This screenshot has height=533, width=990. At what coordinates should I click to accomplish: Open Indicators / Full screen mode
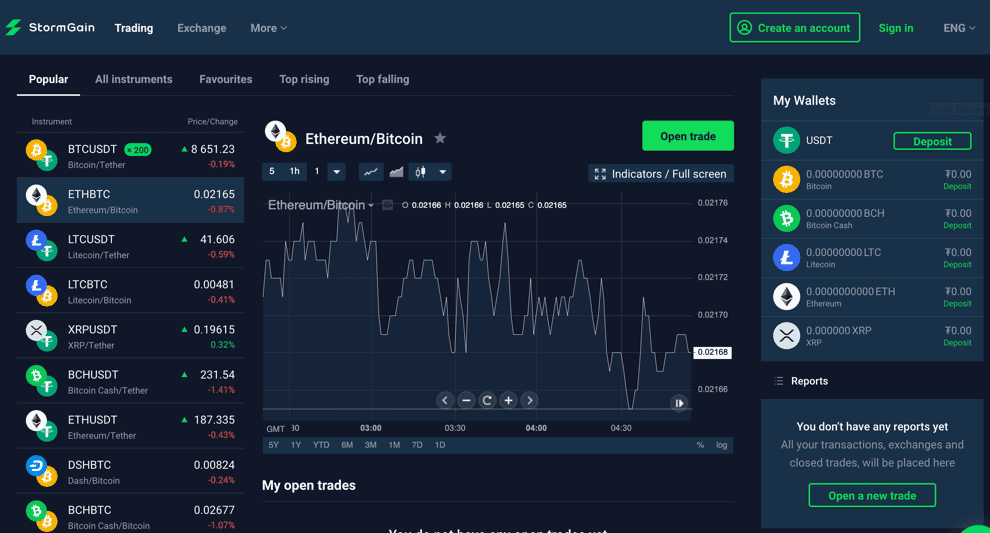(x=661, y=174)
